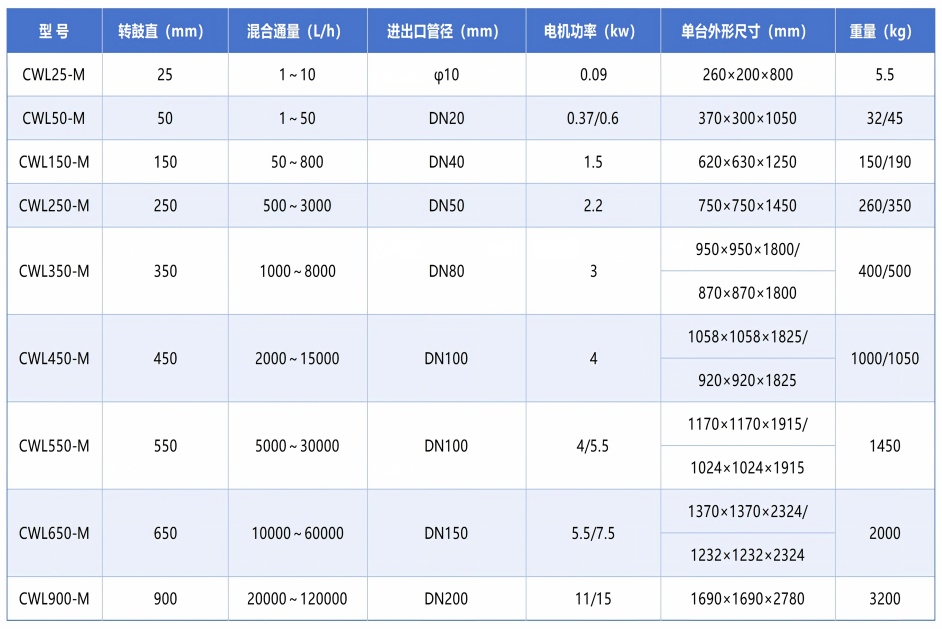The image size is (942, 629).
Task: Click the 重量 (kg) column header
Action: (x=885, y=31)
